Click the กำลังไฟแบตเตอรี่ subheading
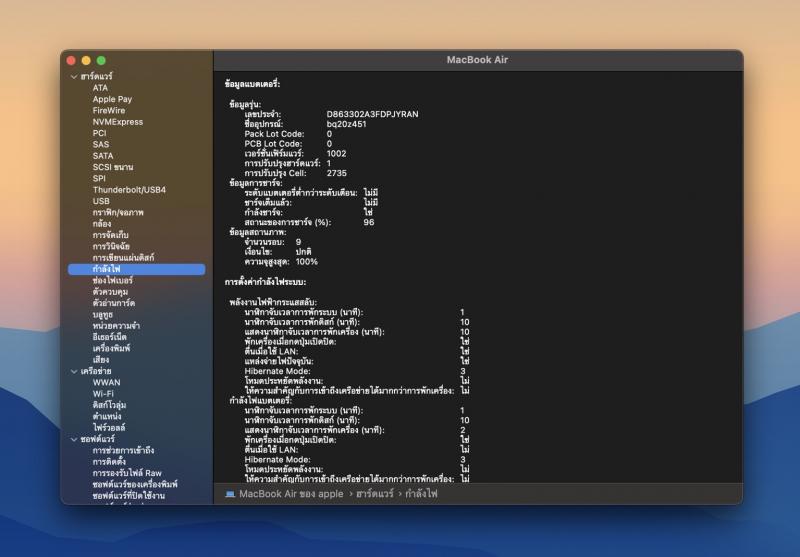Viewport: 800px width, 557px height. [260, 400]
